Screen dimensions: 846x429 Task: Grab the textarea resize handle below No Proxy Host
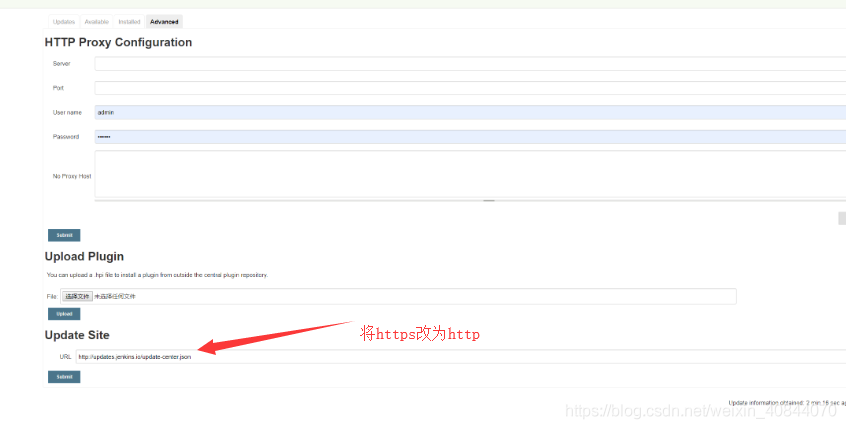click(x=489, y=201)
